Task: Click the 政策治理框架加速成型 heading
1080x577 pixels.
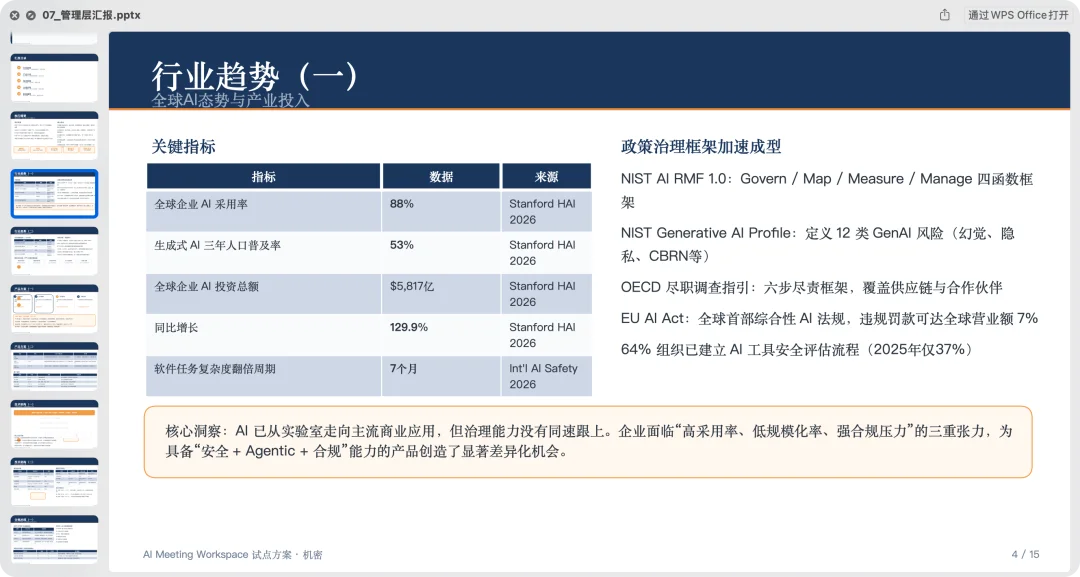Action: (x=700, y=147)
